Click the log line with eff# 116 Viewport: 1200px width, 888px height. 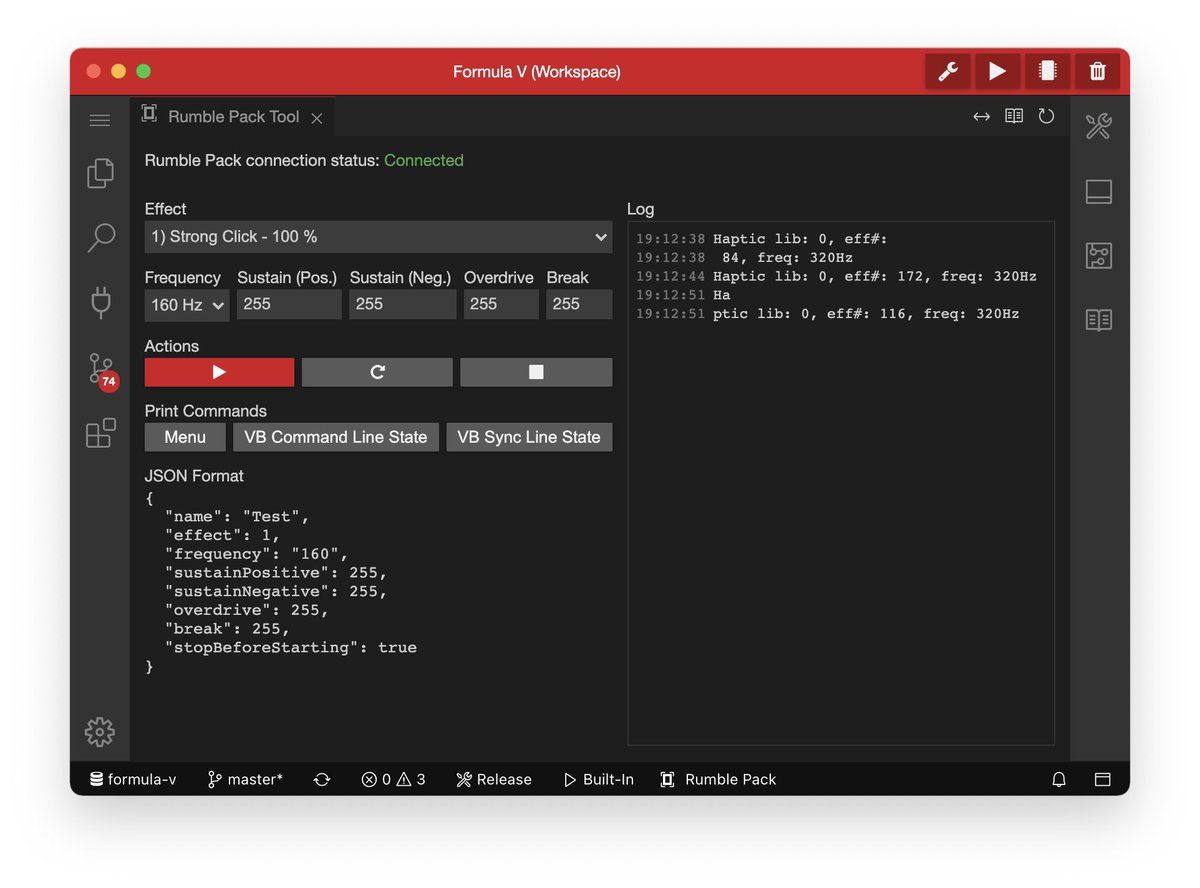tap(828, 314)
